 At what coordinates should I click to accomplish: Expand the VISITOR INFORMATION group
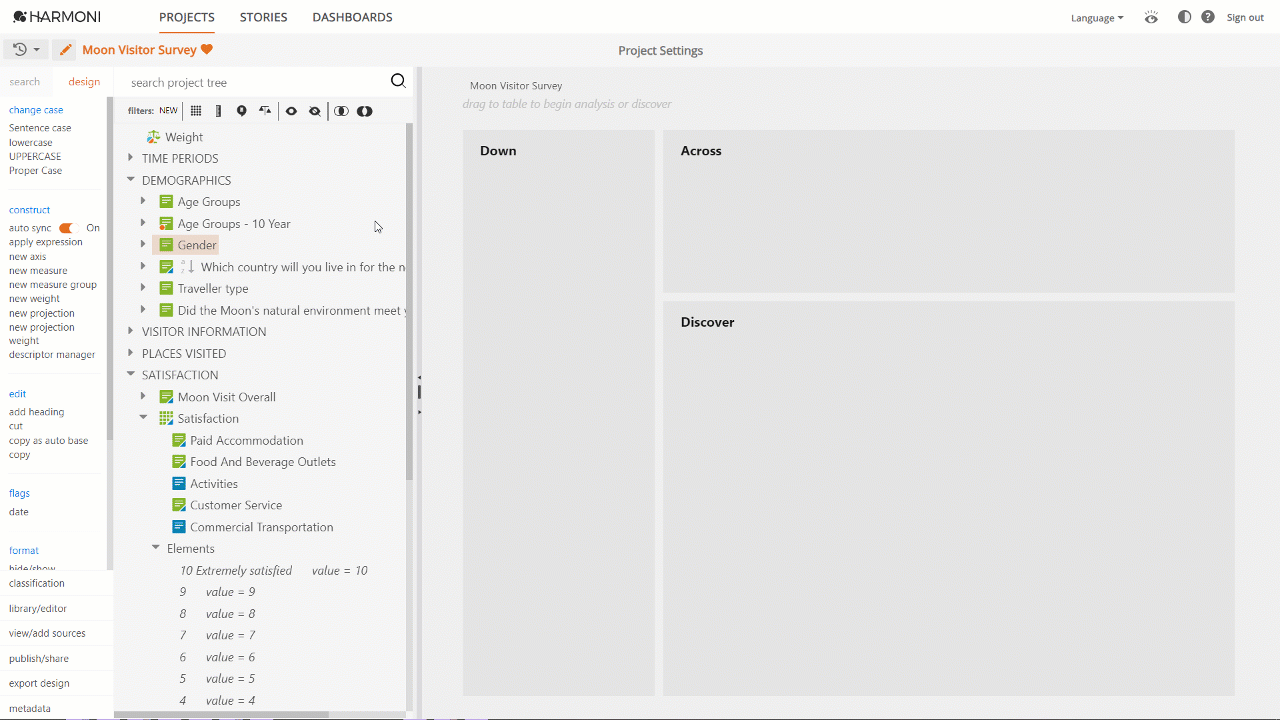point(131,331)
